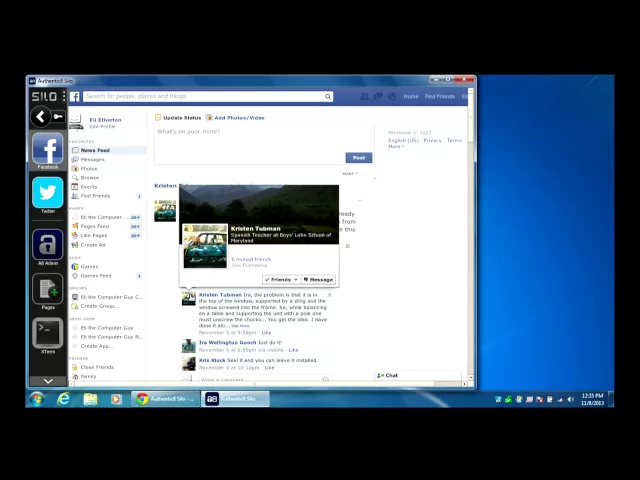
Task: Select the Update Status tab
Action: [178, 118]
